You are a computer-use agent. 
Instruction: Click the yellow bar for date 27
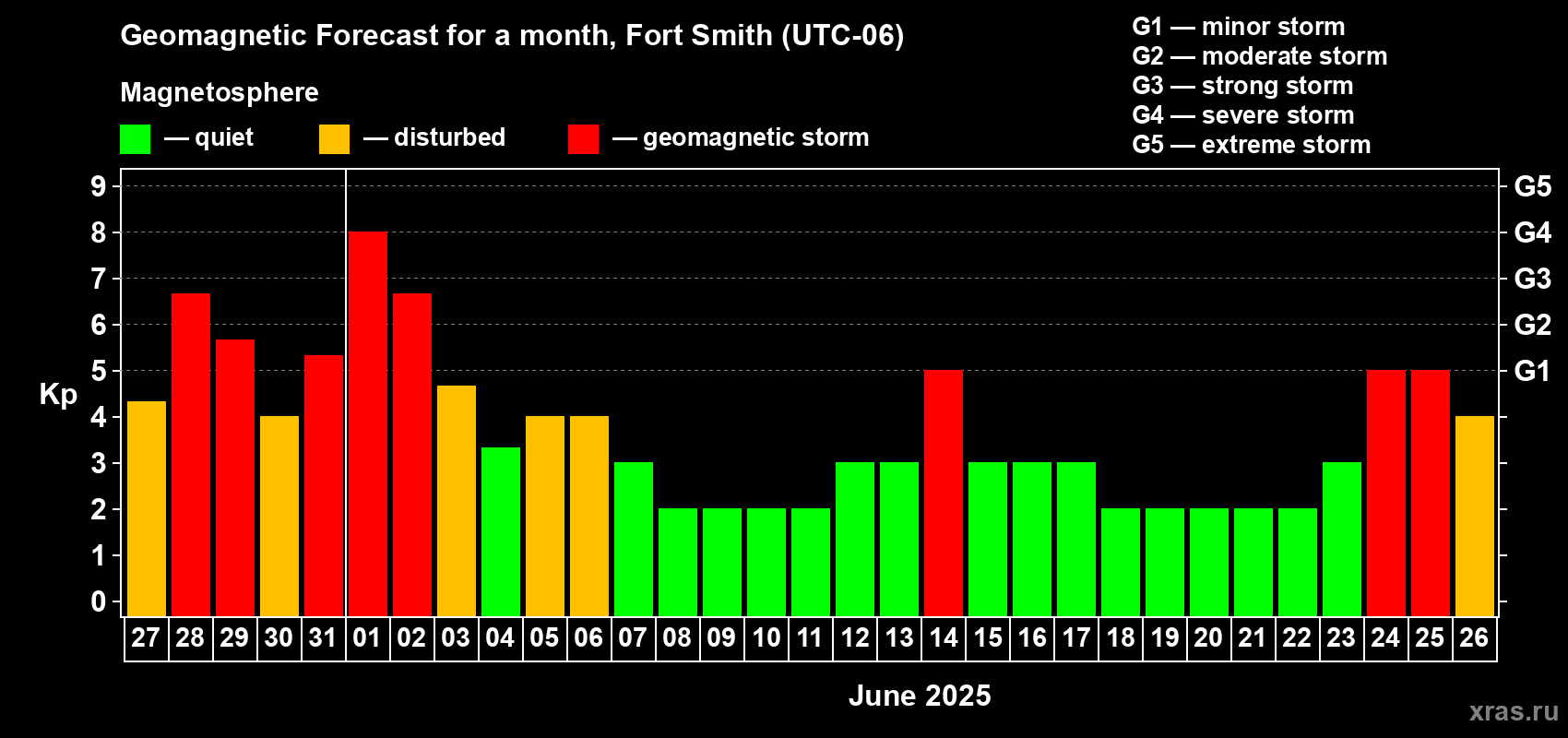click(147, 509)
